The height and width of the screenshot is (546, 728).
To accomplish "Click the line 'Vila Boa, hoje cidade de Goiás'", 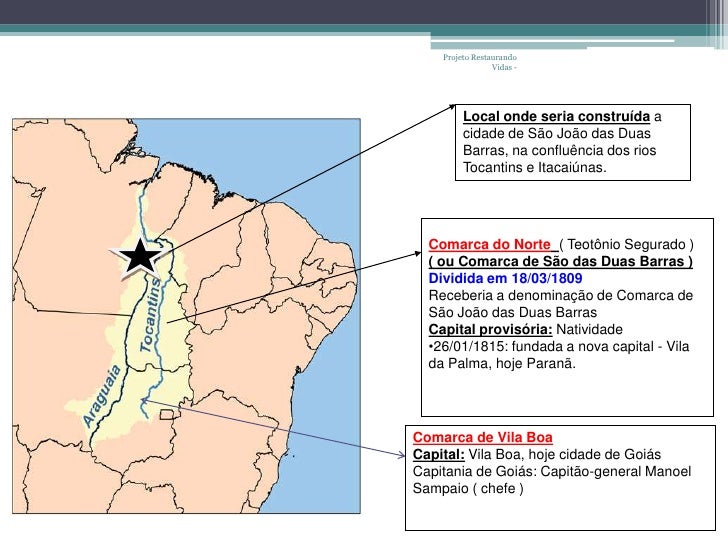I will [565, 454].
